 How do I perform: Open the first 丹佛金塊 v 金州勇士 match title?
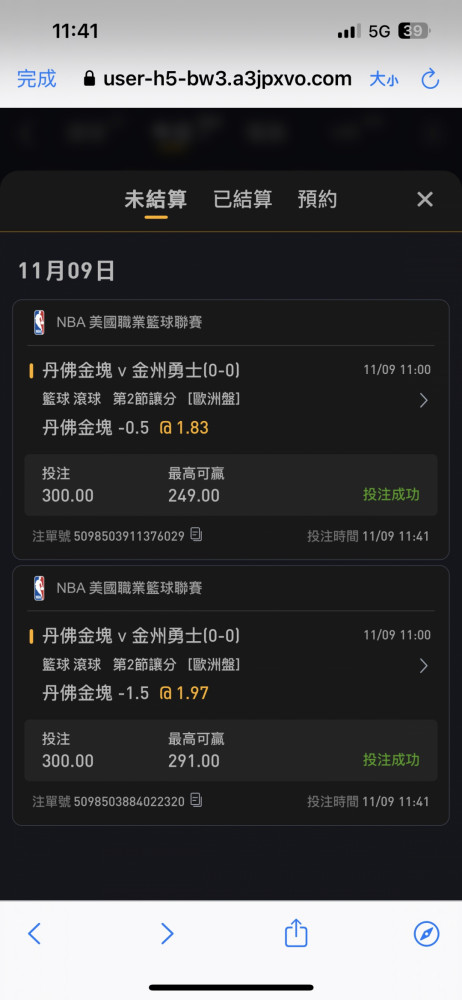tap(141, 370)
